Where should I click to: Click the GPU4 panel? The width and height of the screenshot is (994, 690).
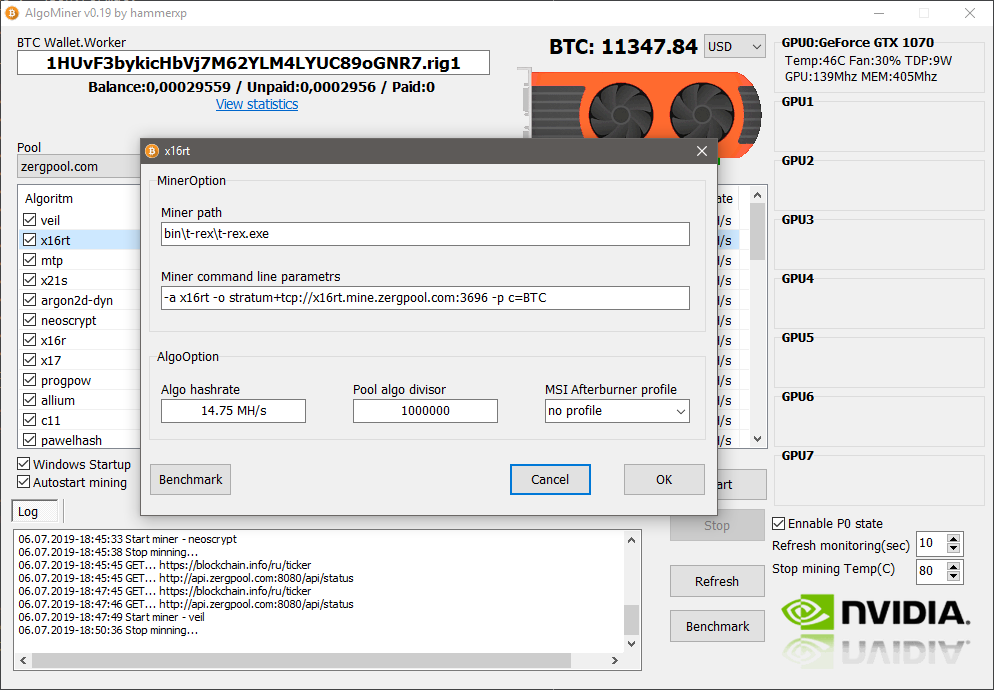[x=879, y=301]
